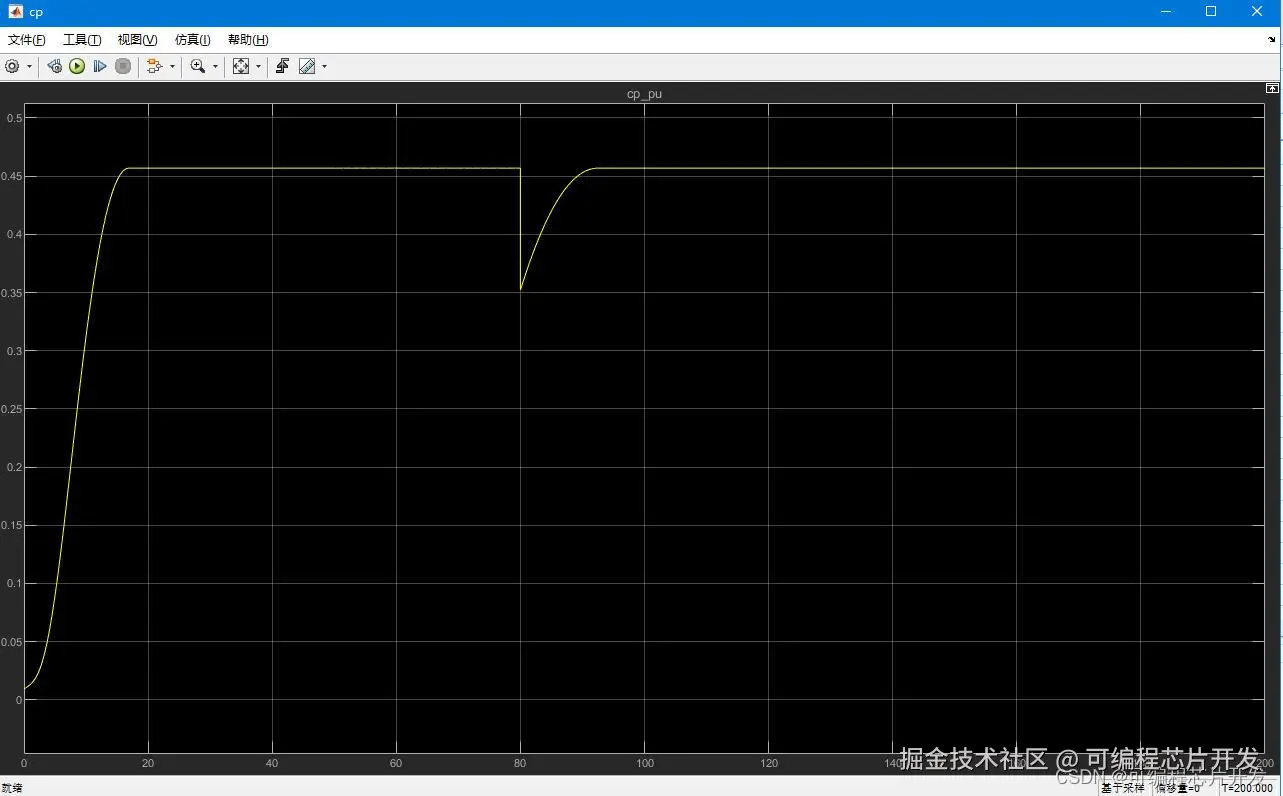The image size is (1283, 796).
Task: Click the x-axis label 120
Action: [768, 763]
